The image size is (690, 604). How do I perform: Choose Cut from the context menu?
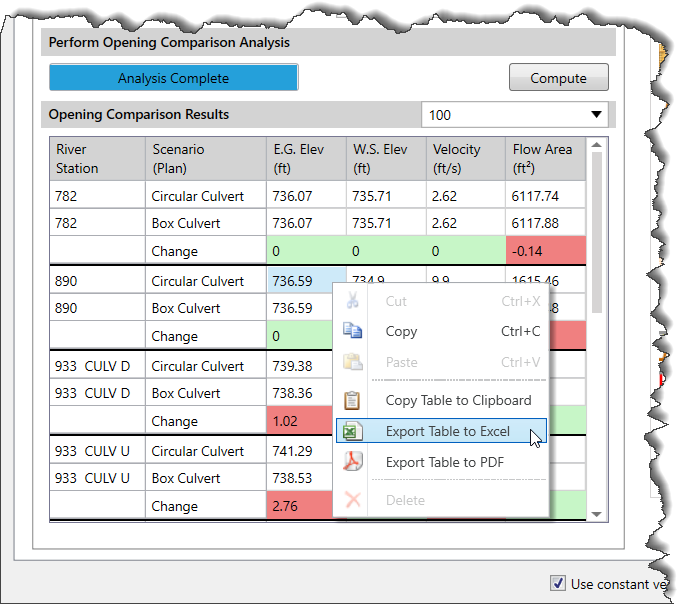pyautogui.click(x=441, y=301)
